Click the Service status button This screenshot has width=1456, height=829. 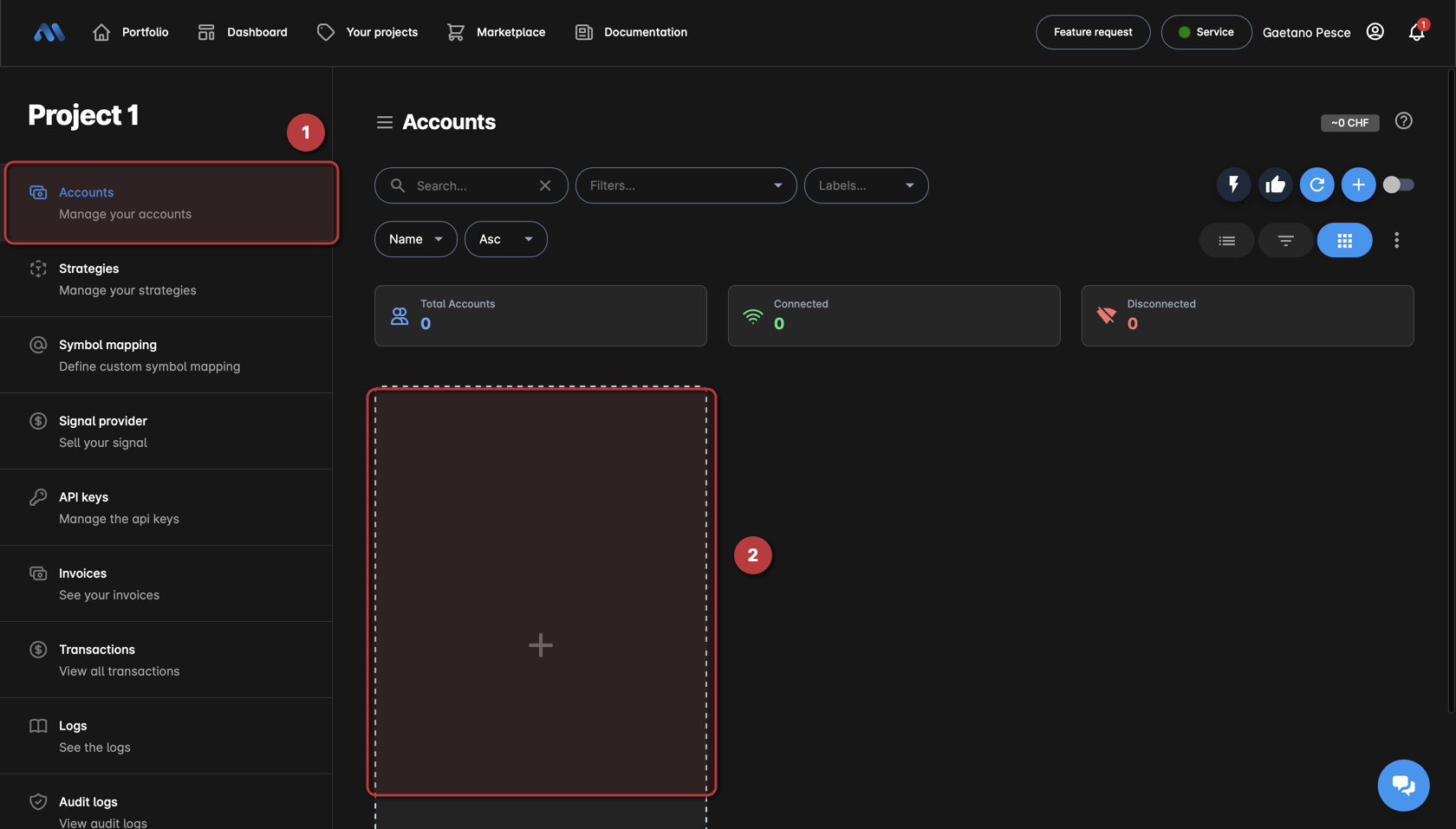click(1206, 32)
